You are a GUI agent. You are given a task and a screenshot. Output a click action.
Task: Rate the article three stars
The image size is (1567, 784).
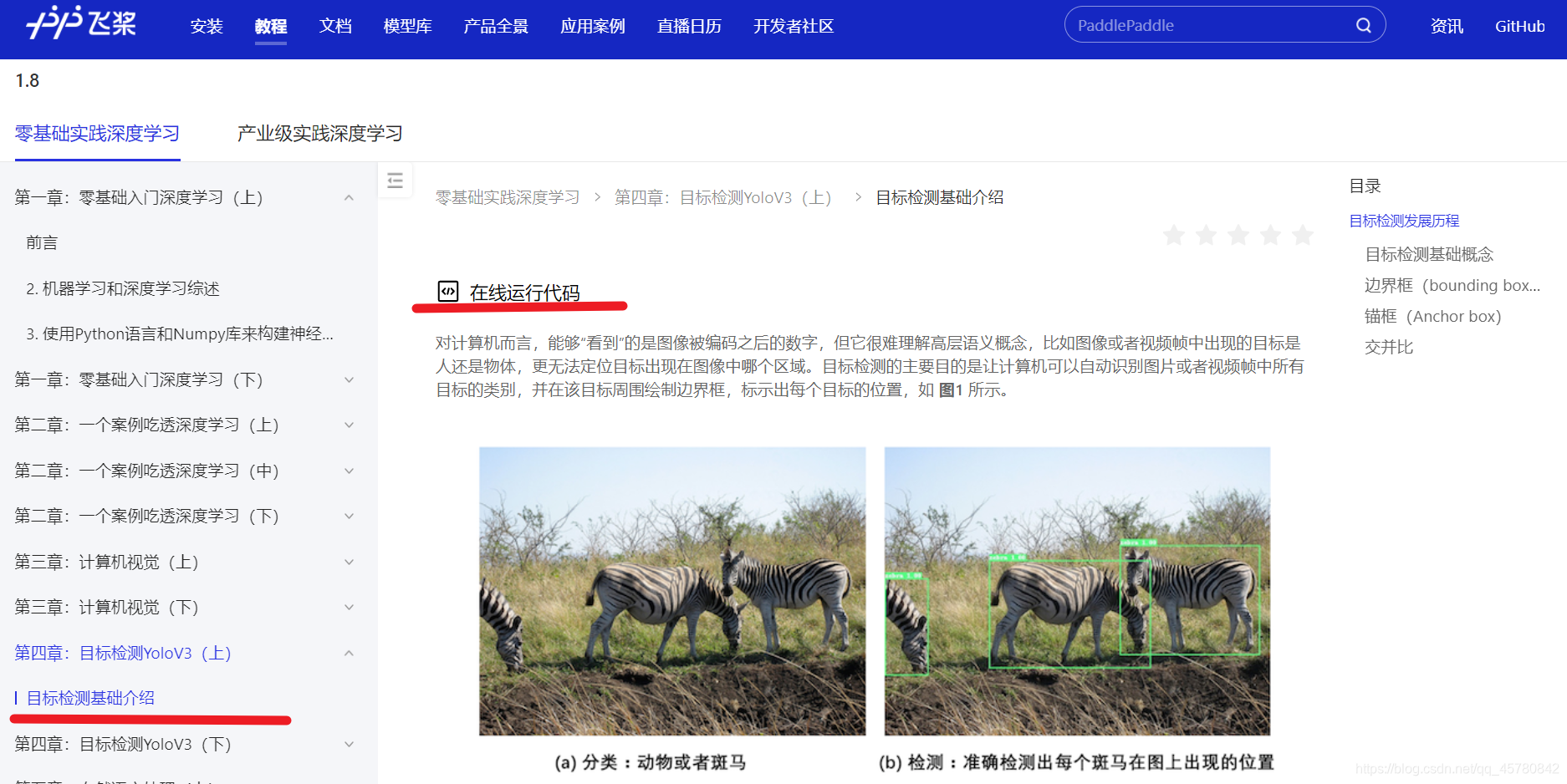click(1238, 235)
